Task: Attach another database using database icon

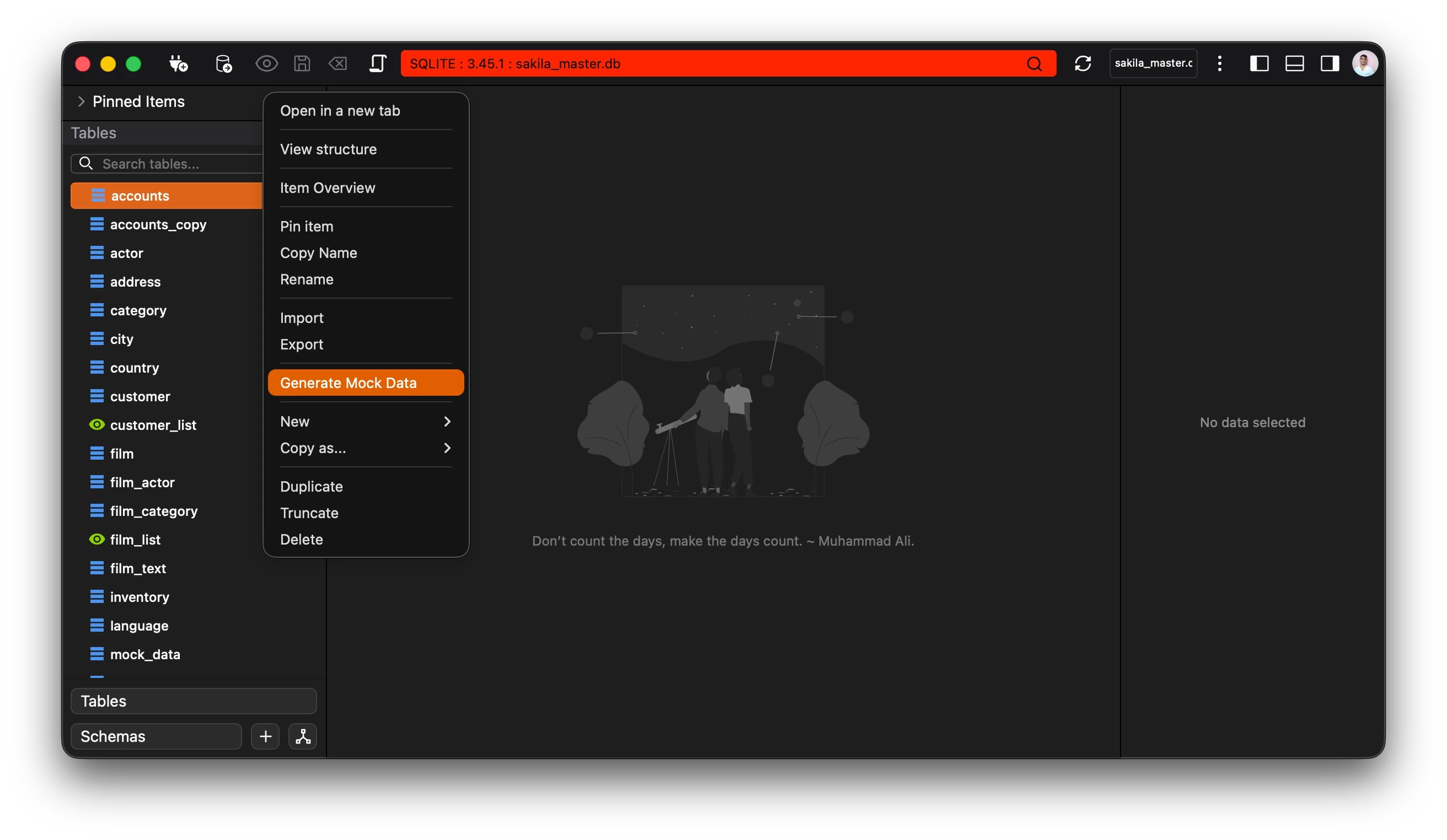Action: tap(224, 64)
